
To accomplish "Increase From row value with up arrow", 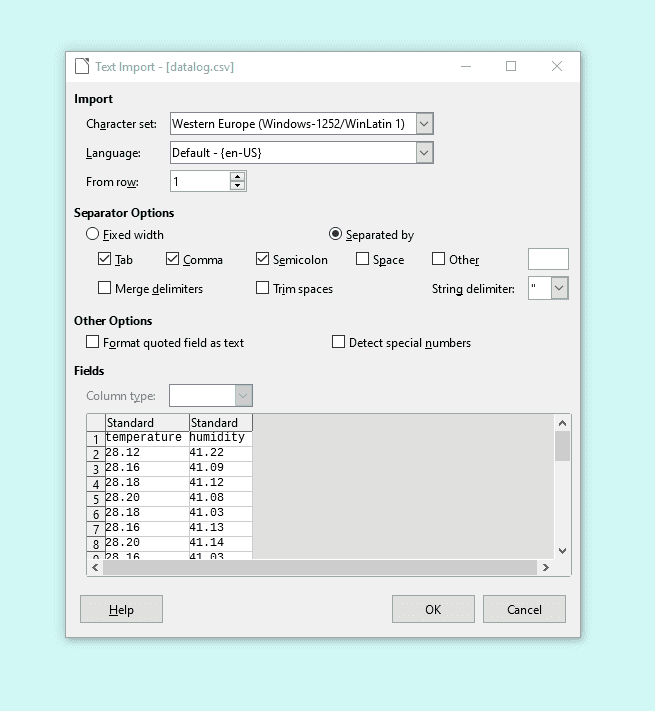I will 237,177.
